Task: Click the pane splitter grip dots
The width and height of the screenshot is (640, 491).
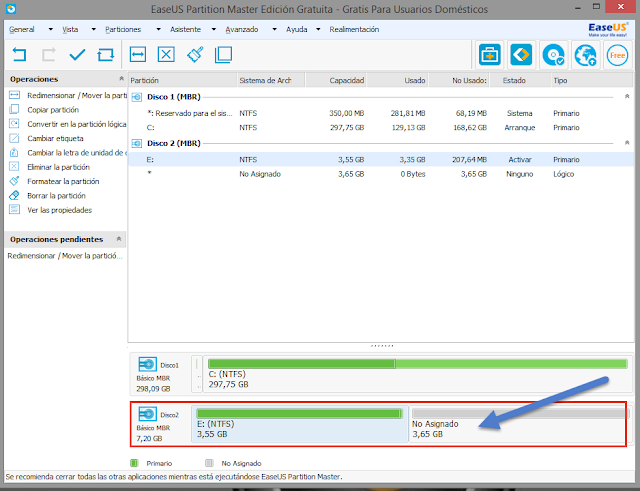Action: click(382, 346)
